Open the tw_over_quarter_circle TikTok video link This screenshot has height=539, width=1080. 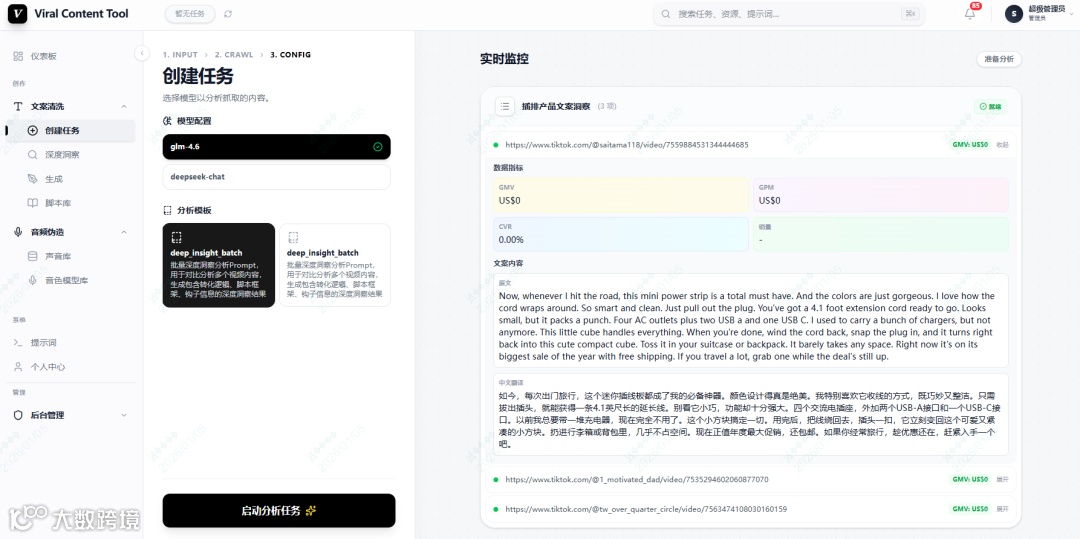(646, 509)
